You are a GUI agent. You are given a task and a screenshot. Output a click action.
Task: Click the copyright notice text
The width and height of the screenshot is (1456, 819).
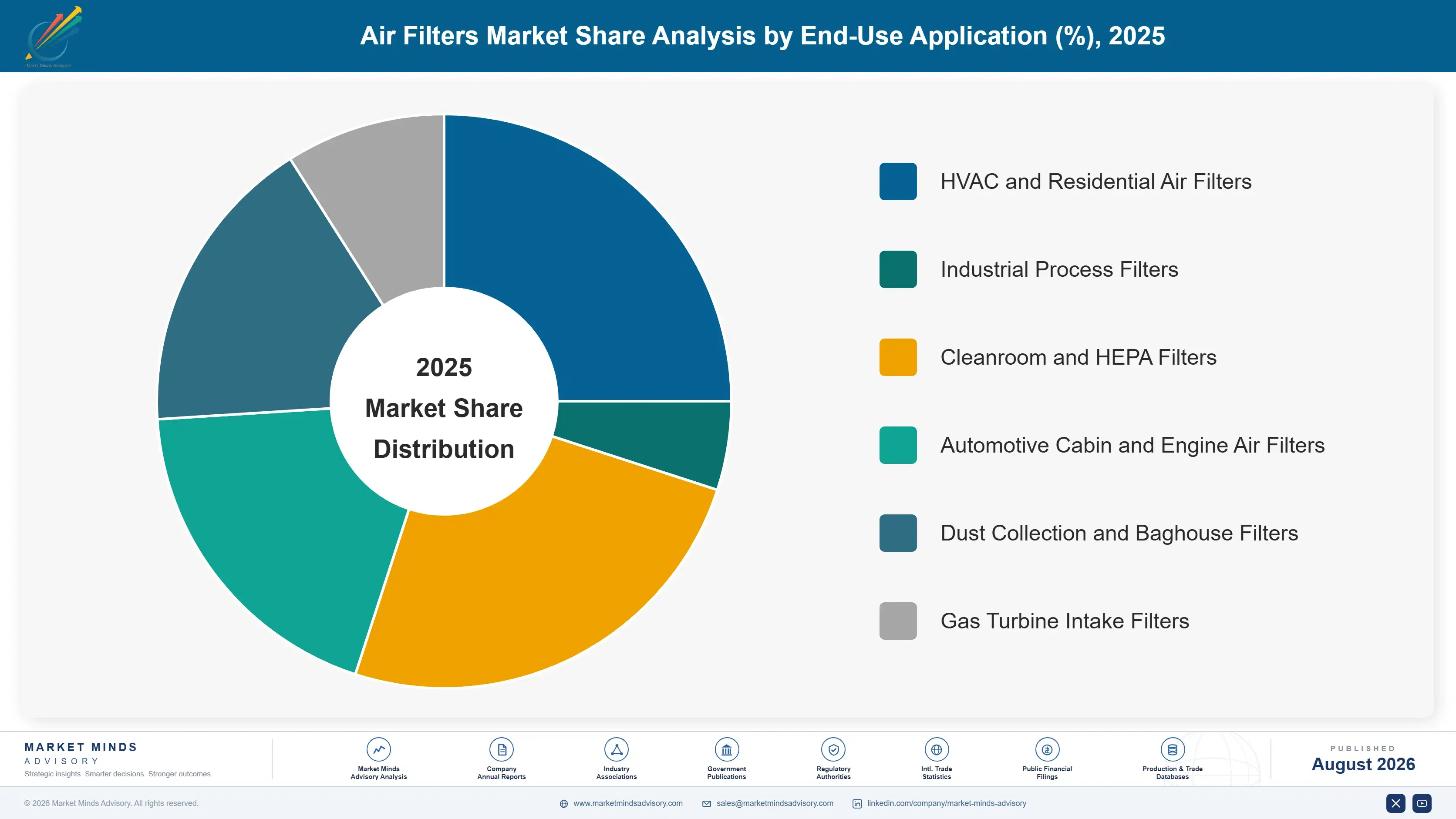pos(111,803)
